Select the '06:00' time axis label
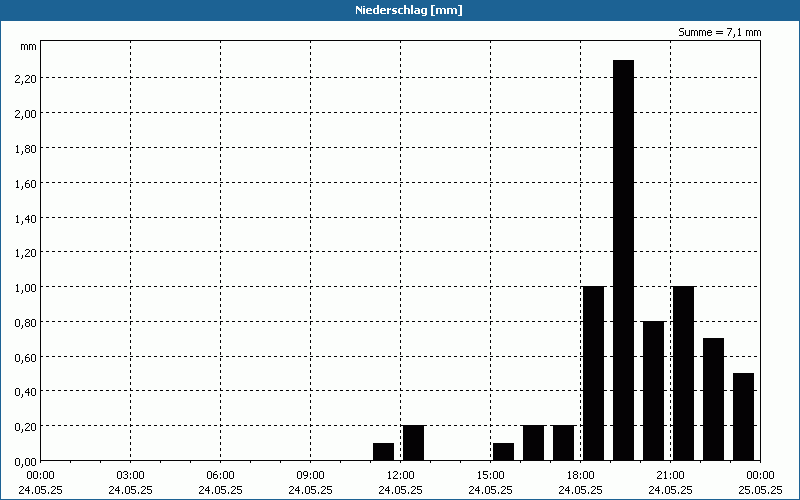This screenshot has height=500, width=800. pos(220,476)
